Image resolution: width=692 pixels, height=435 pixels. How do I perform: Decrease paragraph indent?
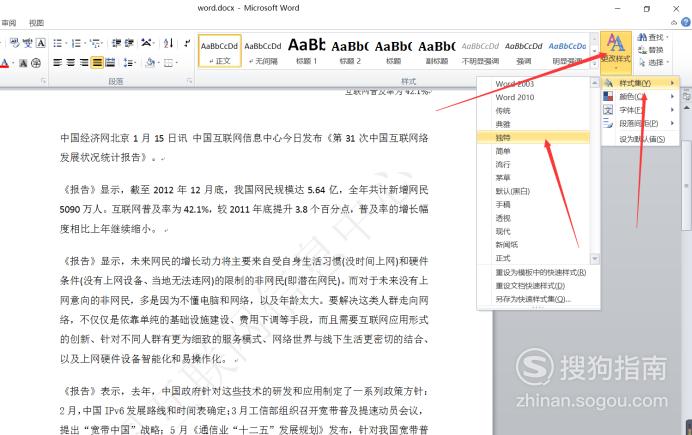[x=116, y=43]
